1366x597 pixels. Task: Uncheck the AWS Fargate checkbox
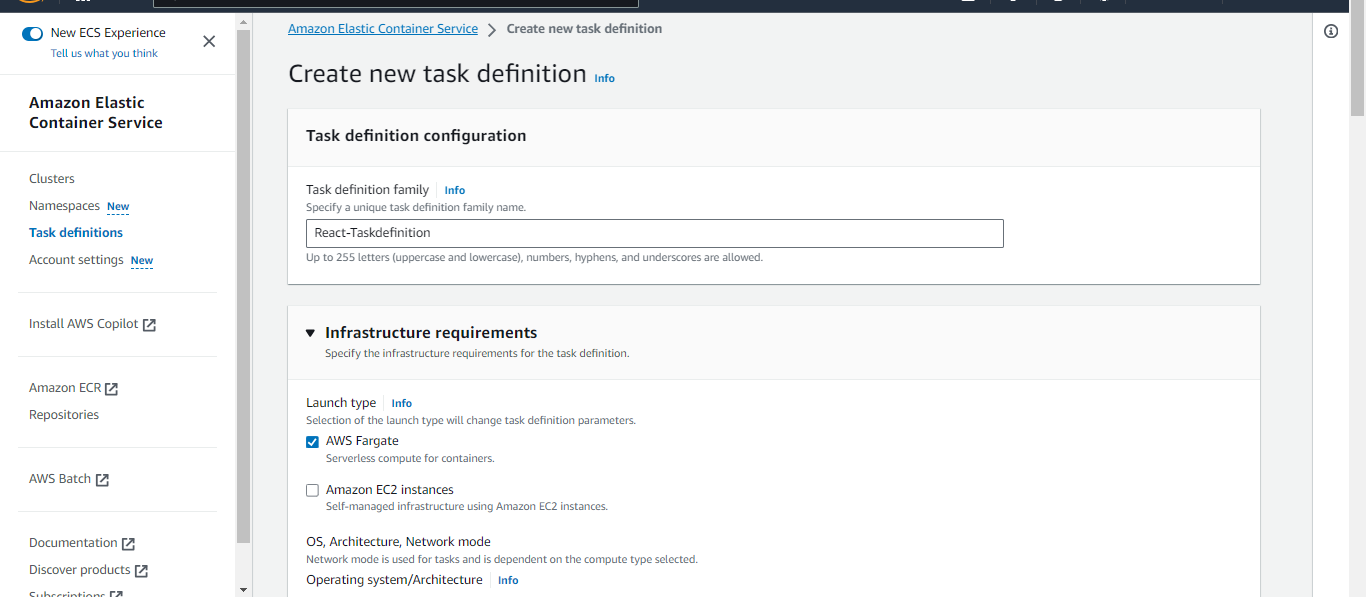click(312, 442)
